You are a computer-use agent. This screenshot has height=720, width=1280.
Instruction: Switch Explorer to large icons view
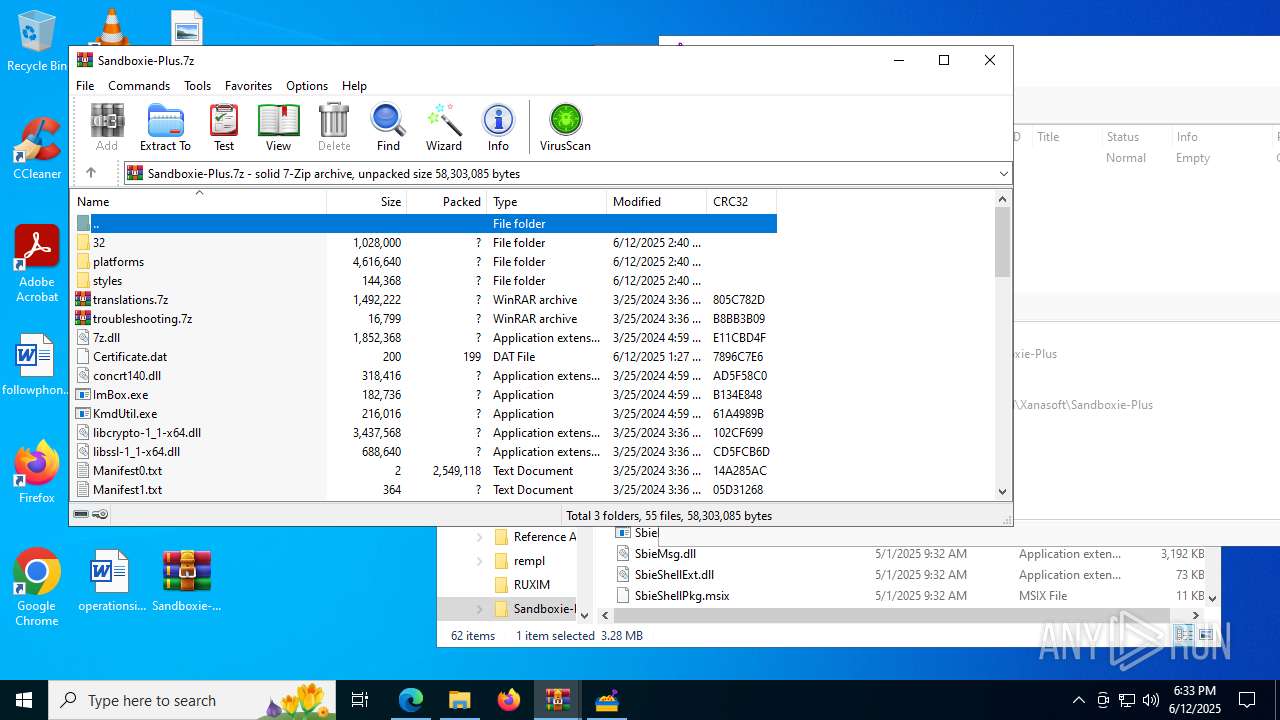coord(1206,634)
